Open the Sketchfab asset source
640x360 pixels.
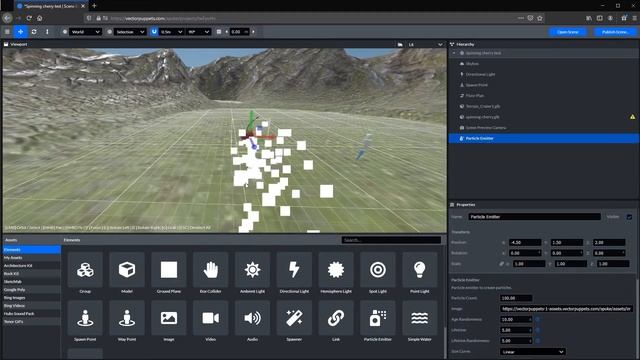pyautogui.click(x=32, y=282)
